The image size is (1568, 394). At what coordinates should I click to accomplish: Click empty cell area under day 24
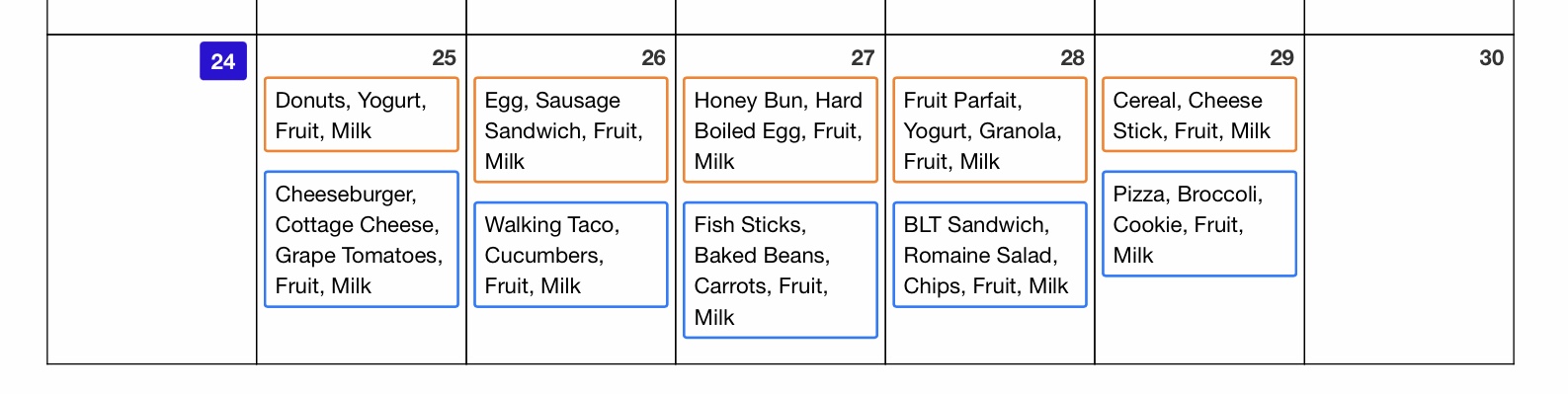(152, 222)
